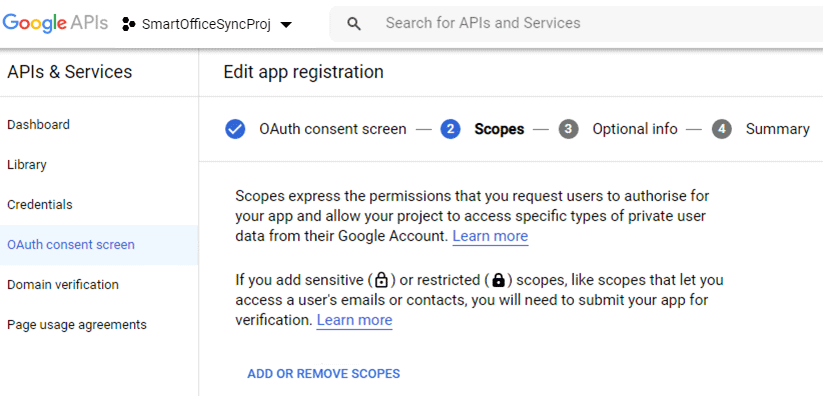
Task: Click step 4 circle icon
Action: tap(722, 129)
